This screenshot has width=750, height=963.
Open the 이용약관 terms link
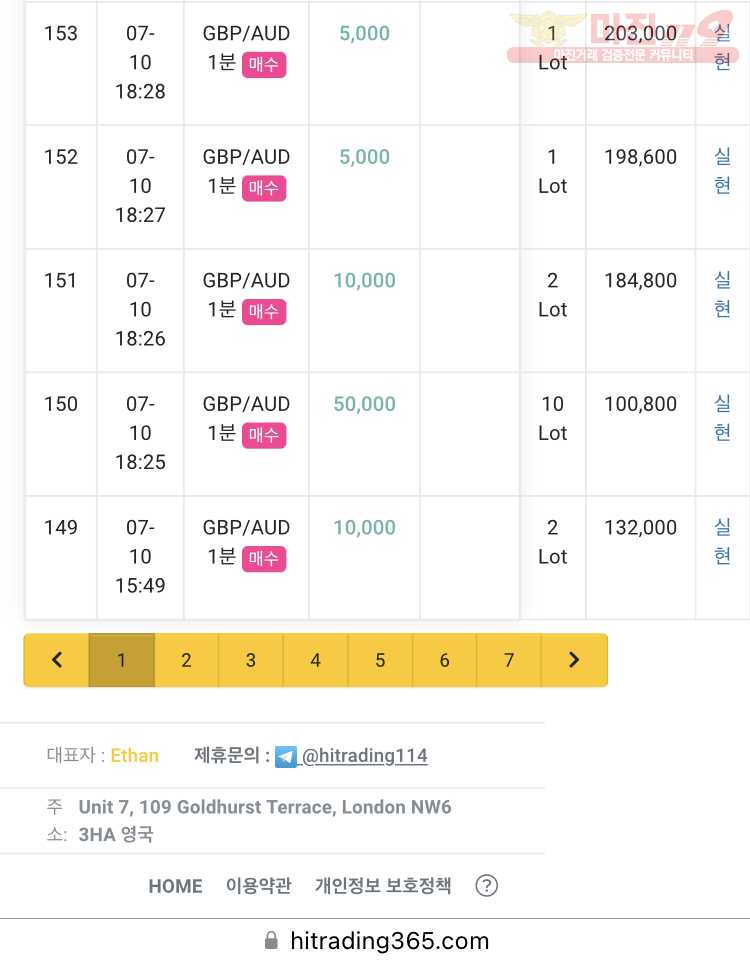tap(259, 886)
